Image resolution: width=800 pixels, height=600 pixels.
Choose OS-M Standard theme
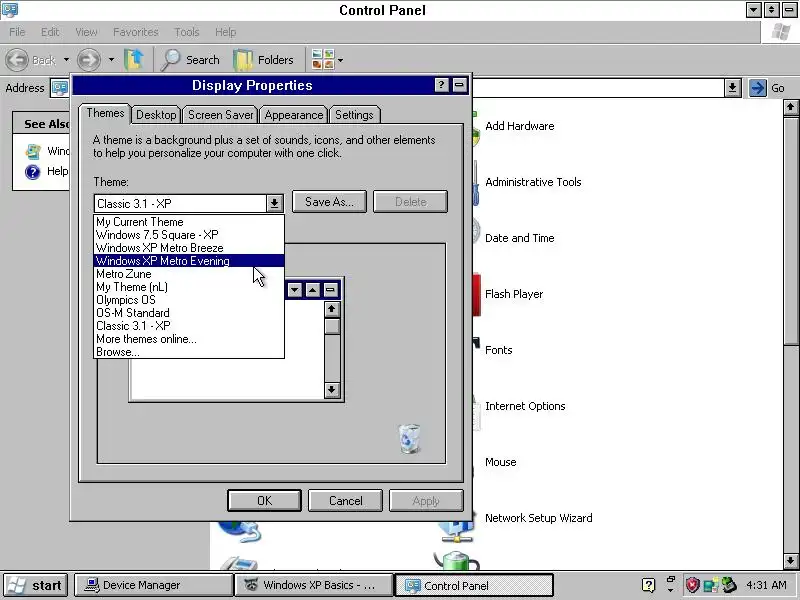[x=189, y=313]
